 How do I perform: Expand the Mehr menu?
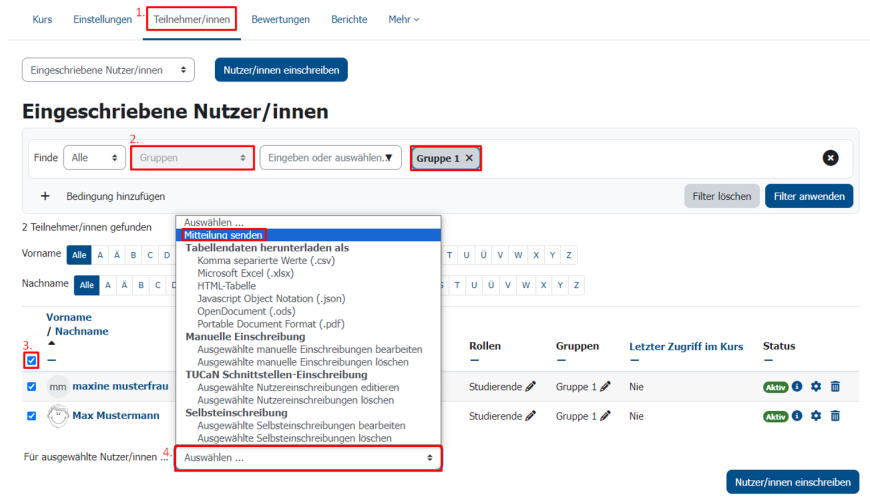(404, 19)
